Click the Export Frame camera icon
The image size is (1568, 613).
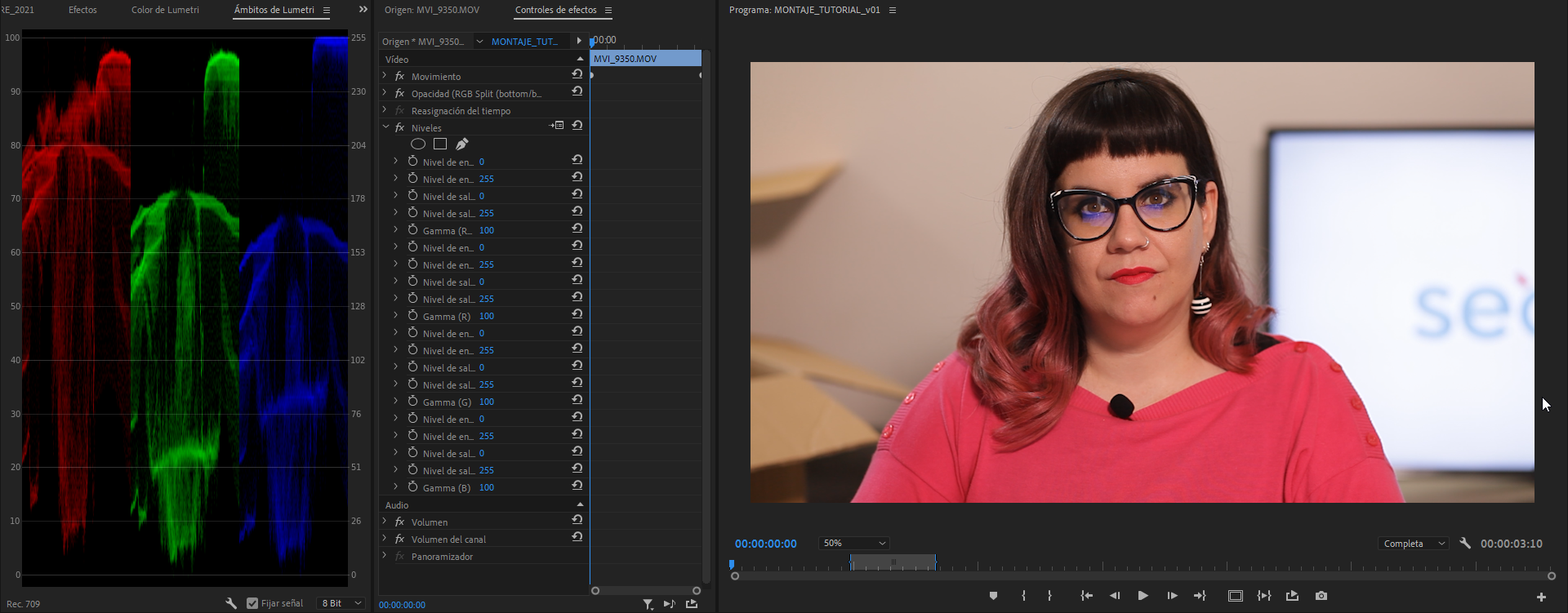(x=1321, y=596)
